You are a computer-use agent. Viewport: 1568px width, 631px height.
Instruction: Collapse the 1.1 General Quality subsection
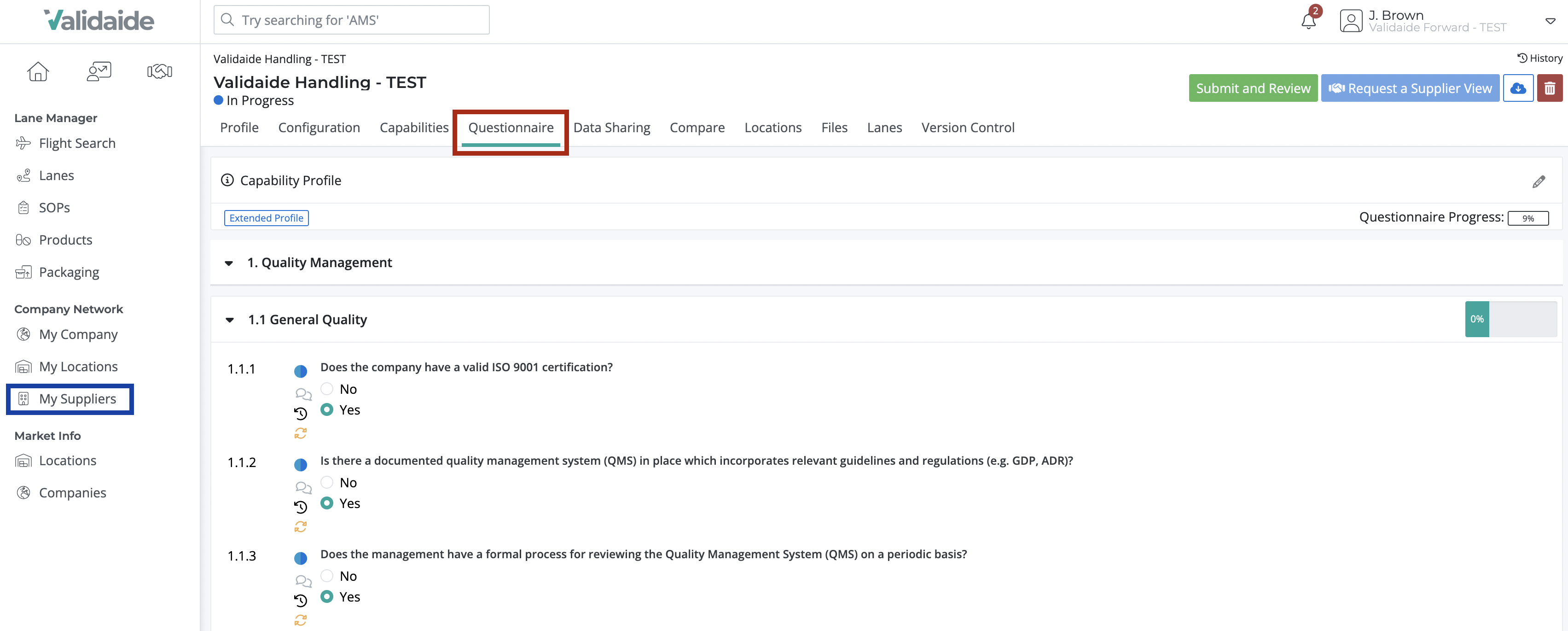pos(229,320)
